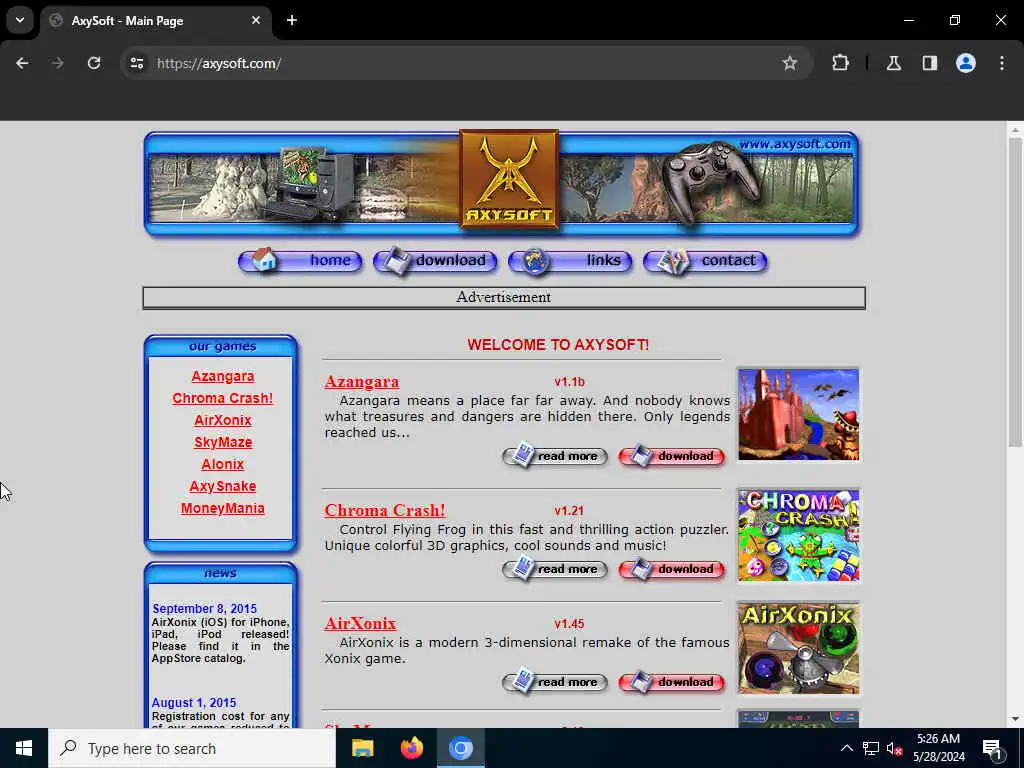The height and width of the screenshot is (768, 1024).
Task: Open the muted volume tray icon
Action: click(894, 748)
